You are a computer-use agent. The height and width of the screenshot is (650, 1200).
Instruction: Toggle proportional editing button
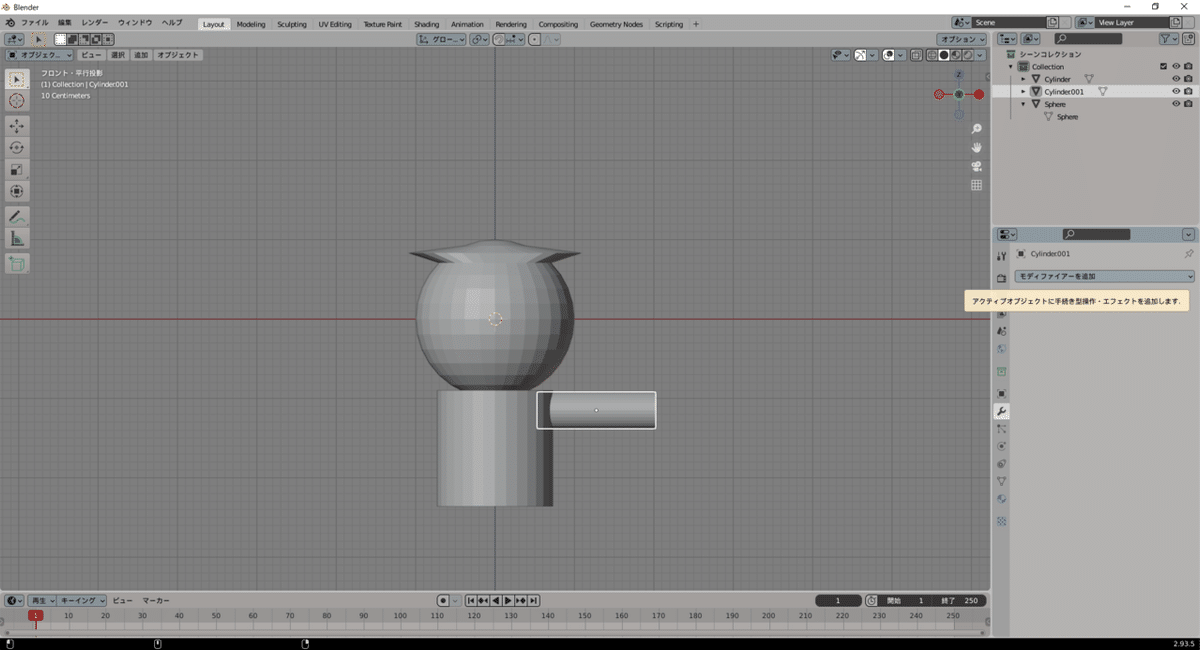point(535,39)
